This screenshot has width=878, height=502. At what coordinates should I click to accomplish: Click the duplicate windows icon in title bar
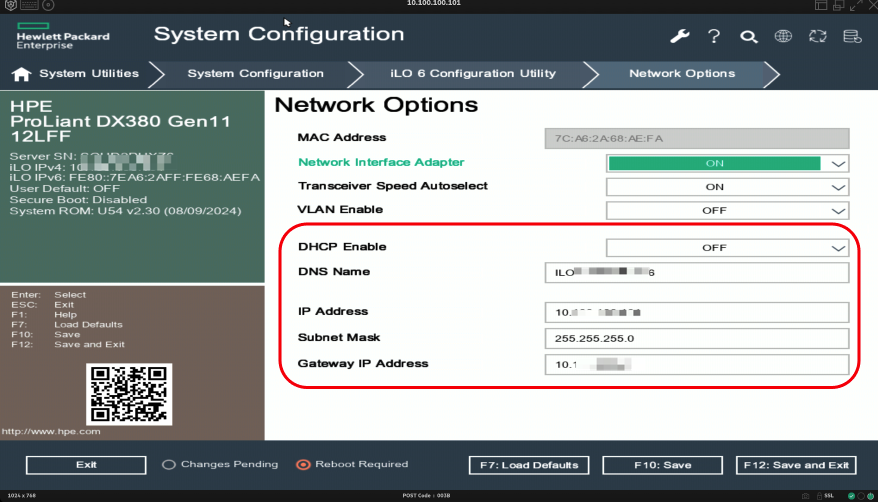coord(838,5)
